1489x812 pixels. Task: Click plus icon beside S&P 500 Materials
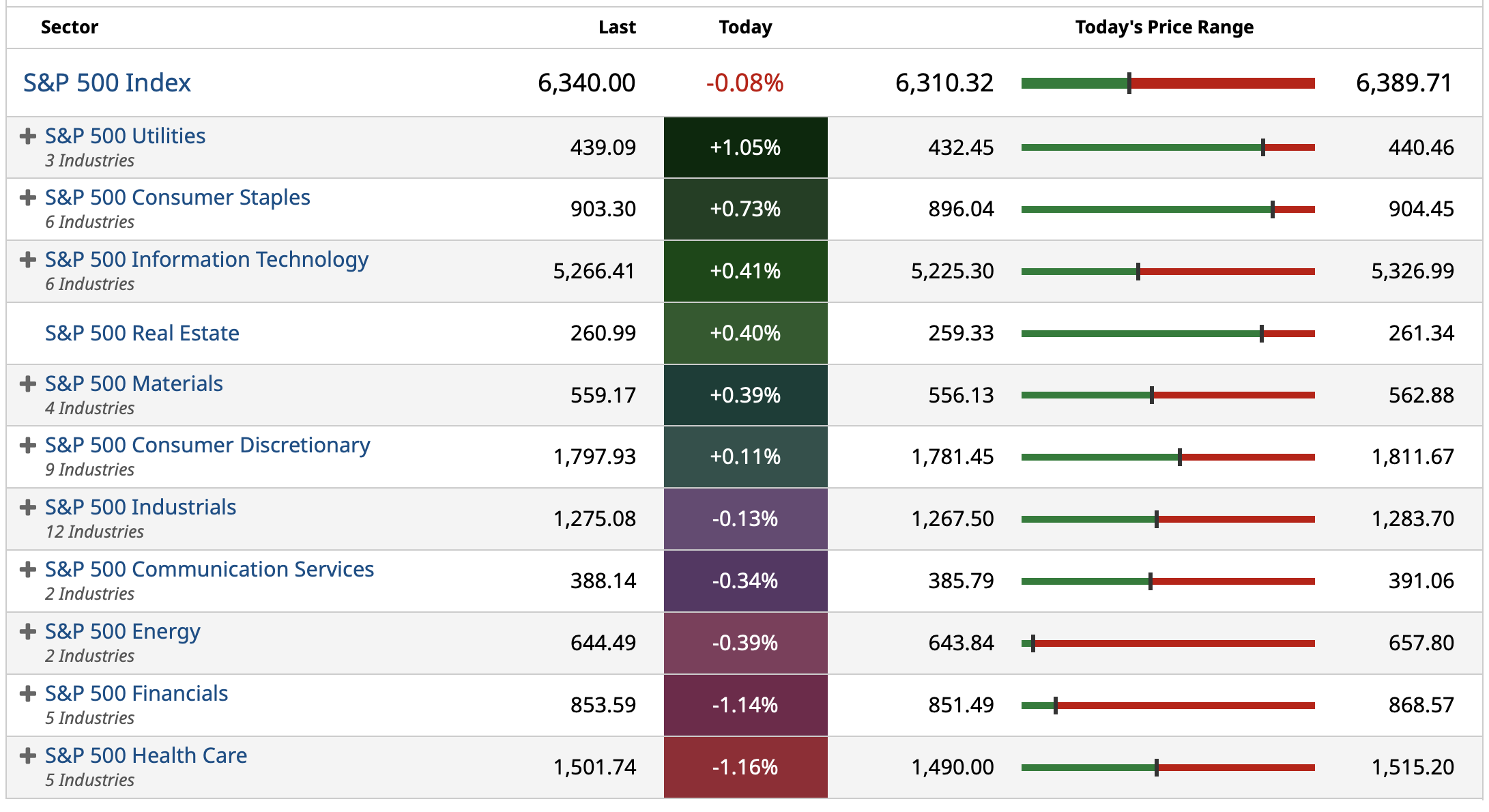point(28,384)
